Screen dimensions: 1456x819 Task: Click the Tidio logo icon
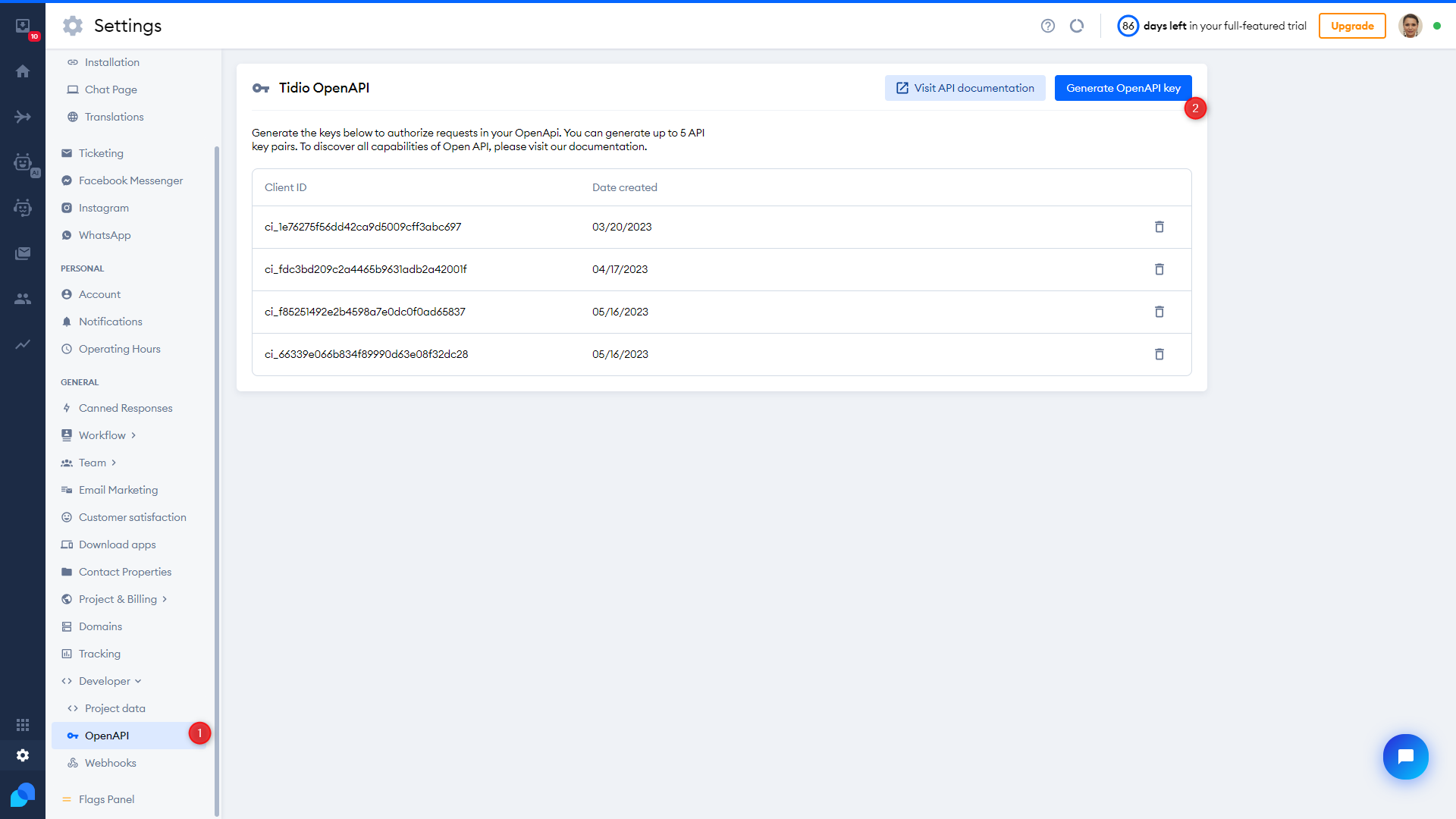pos(23,795)
